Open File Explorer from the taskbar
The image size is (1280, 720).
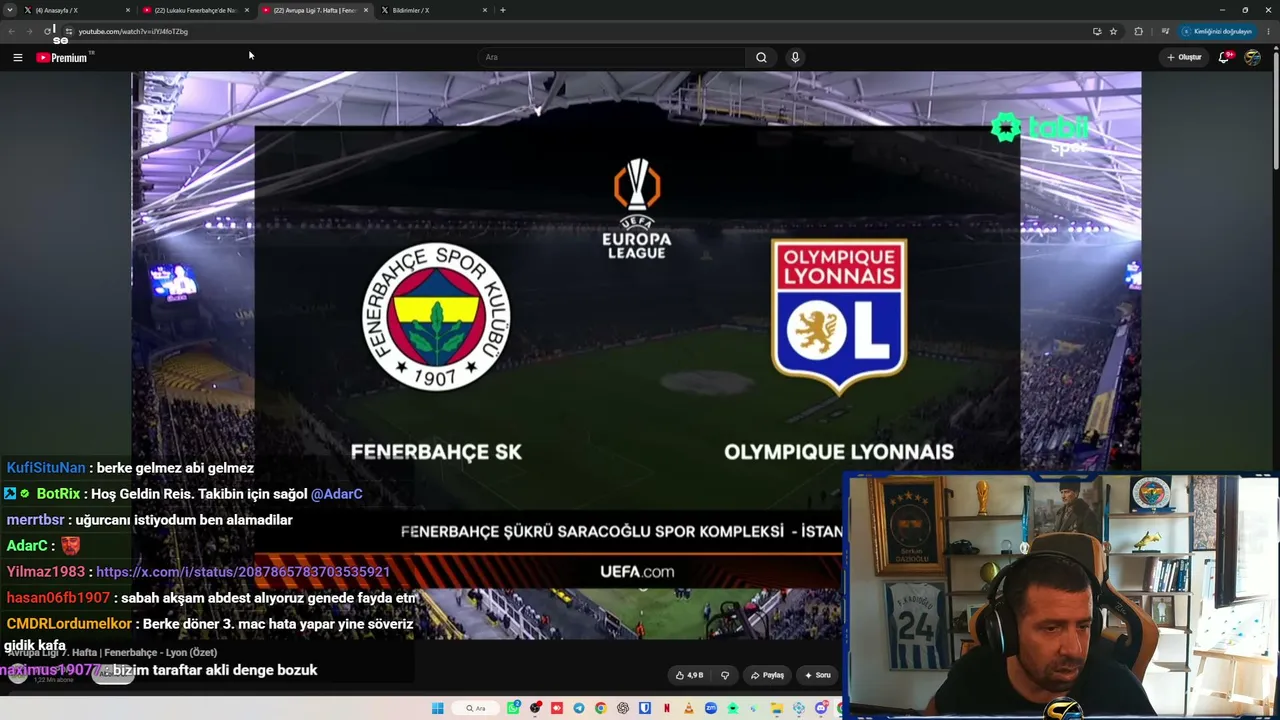coord(777,708)
